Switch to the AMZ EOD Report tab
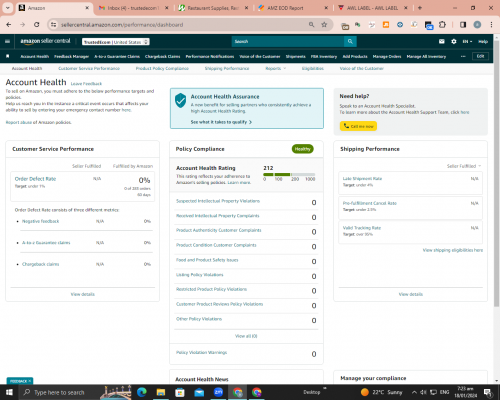The height and width of the screenshot is (400, 500). click(x=293, y=8)
